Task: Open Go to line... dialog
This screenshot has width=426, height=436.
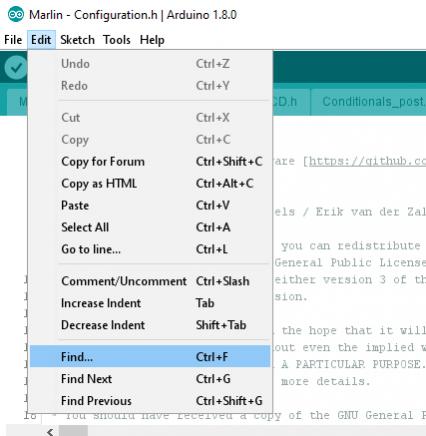Action: pos(150,249)
